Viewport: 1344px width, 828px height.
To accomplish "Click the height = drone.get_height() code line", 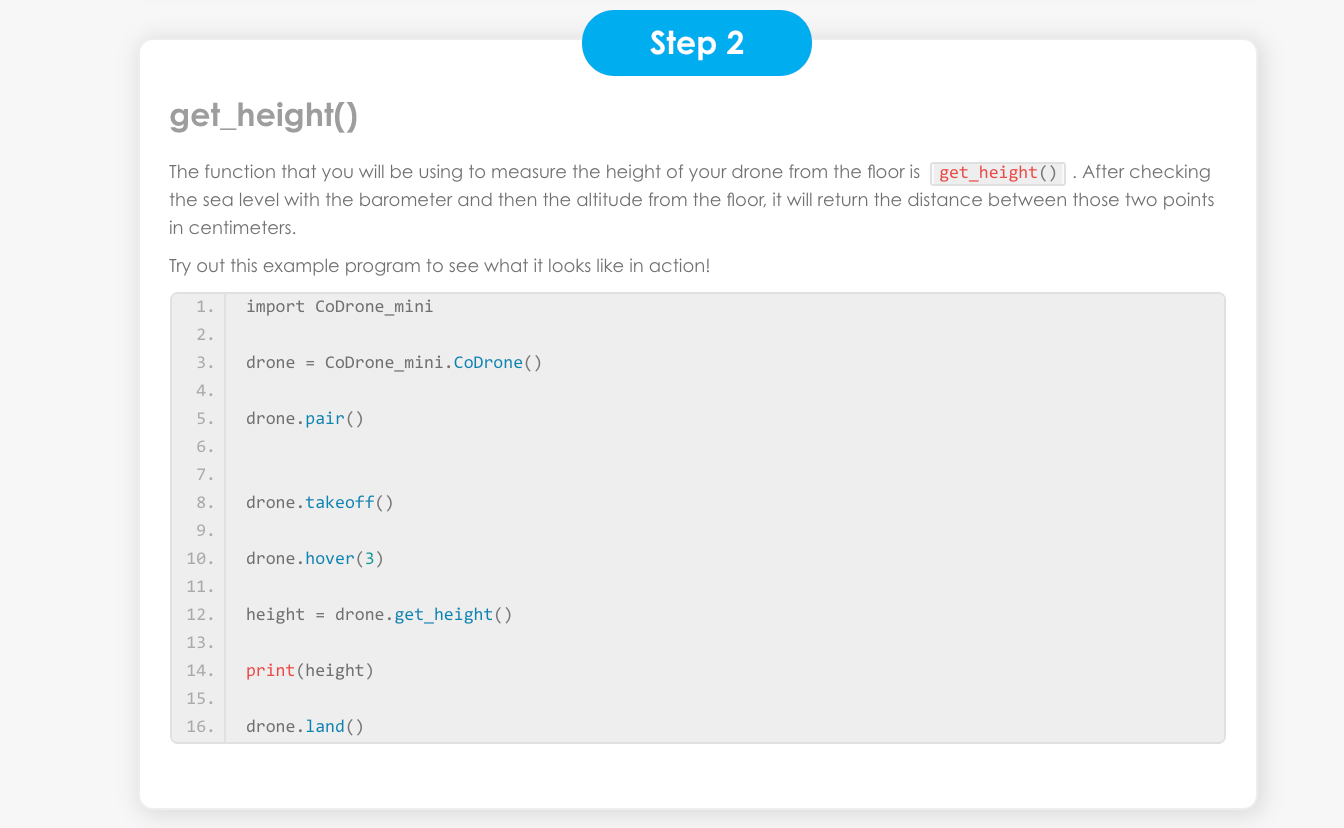I will click(378, 614).
